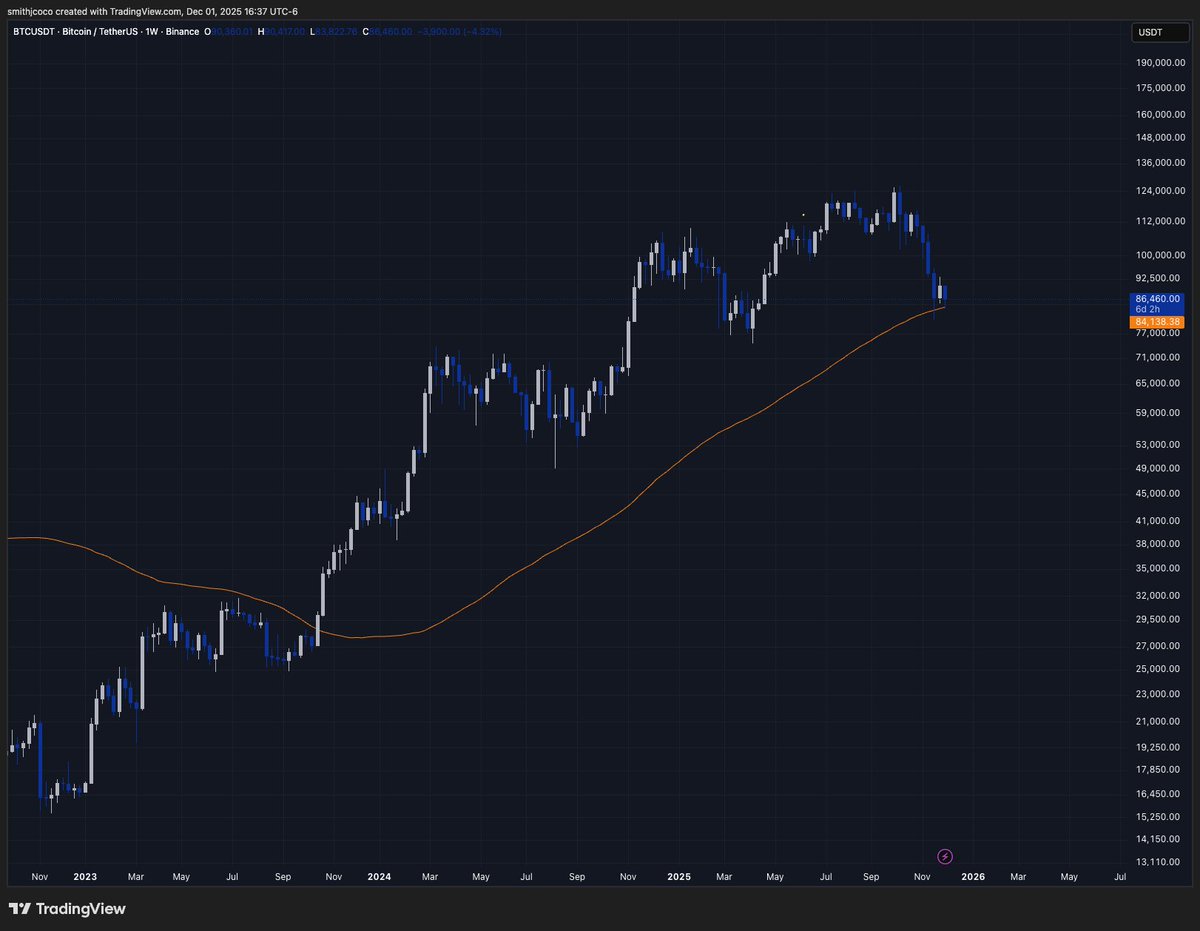The image size is (1200, 931).
Task: Click 2026 on the time axis
Action: [972, 876]
